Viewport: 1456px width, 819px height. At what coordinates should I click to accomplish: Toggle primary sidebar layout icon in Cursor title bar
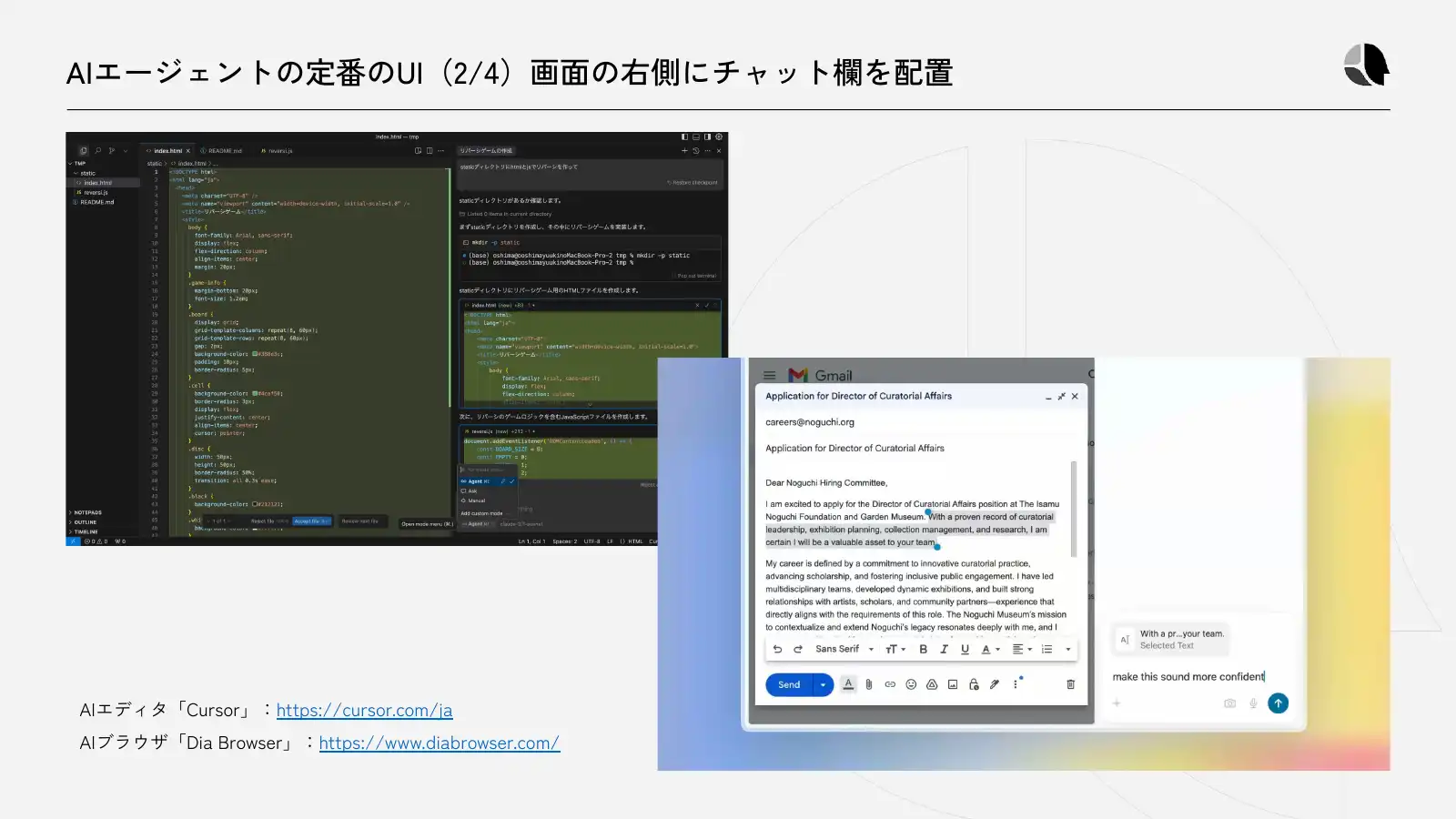click(684, 137)
